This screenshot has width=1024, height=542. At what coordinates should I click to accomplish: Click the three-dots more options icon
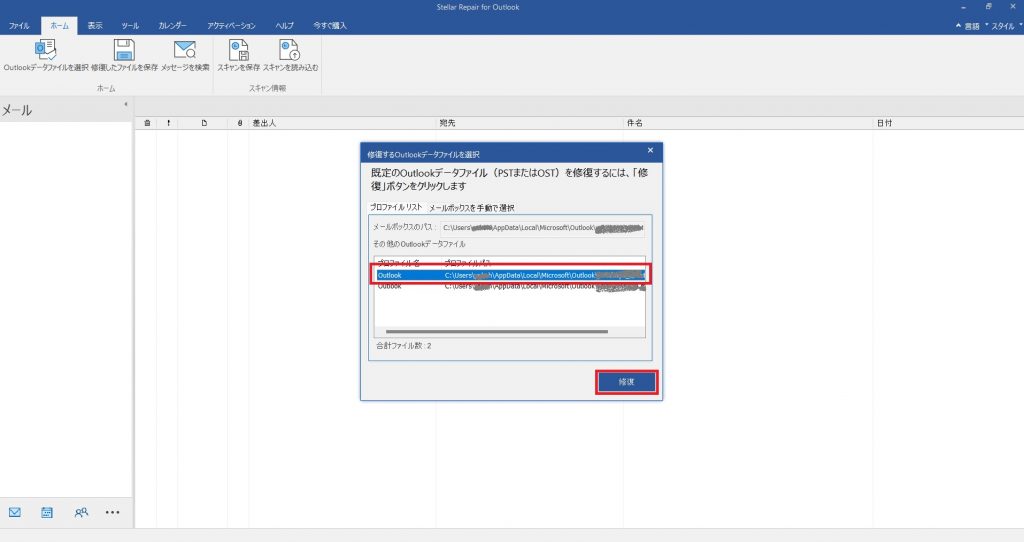click(x=112, y=513)
